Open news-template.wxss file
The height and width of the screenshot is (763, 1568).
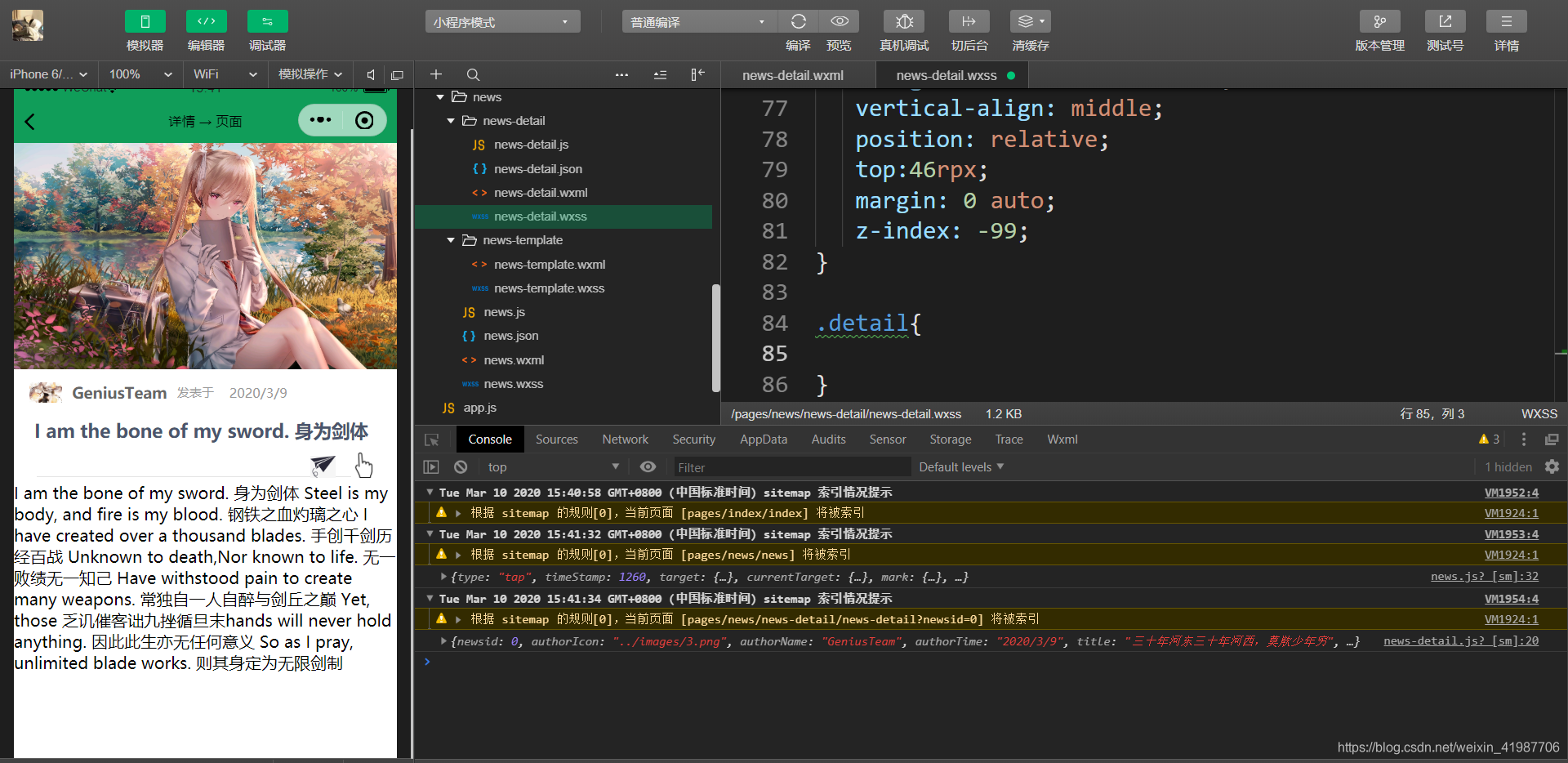(549, 288)
